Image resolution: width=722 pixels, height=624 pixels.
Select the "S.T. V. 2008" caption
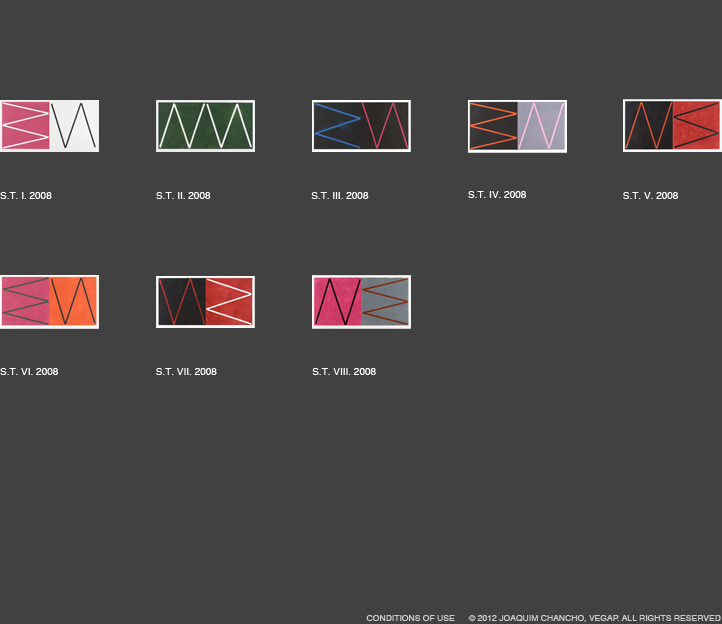click(x=650, y=196)
